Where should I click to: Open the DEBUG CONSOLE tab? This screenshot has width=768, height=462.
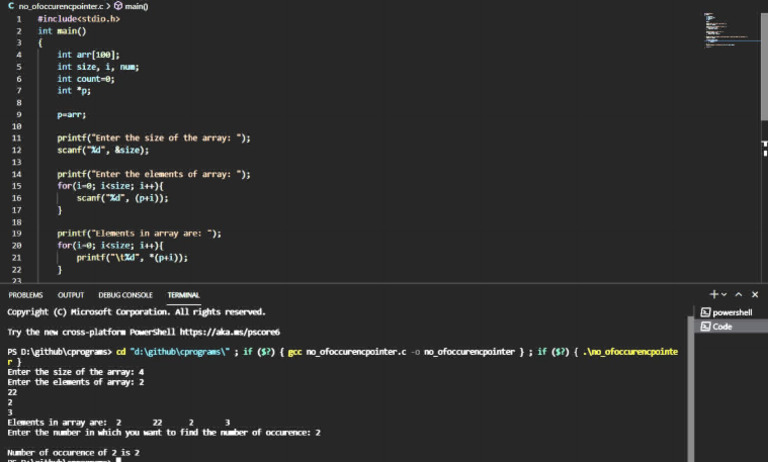click(125, 295)
